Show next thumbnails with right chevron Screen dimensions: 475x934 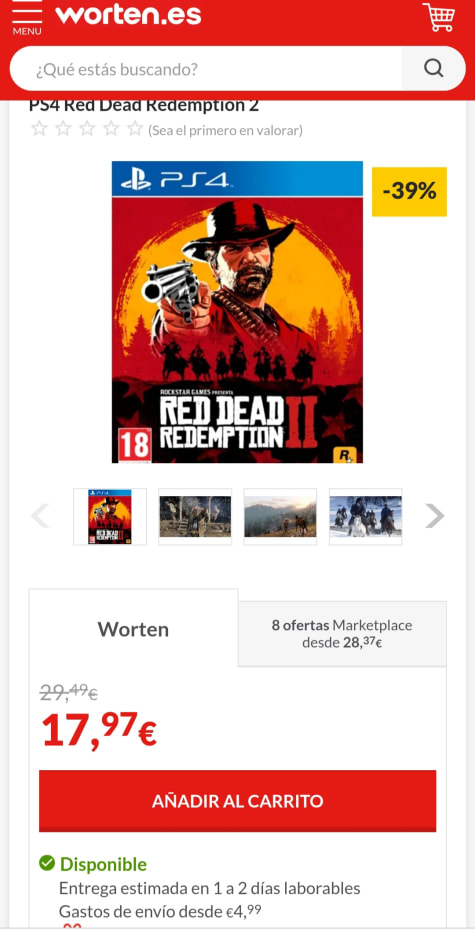pyautogui.click(x=434, y=516)
